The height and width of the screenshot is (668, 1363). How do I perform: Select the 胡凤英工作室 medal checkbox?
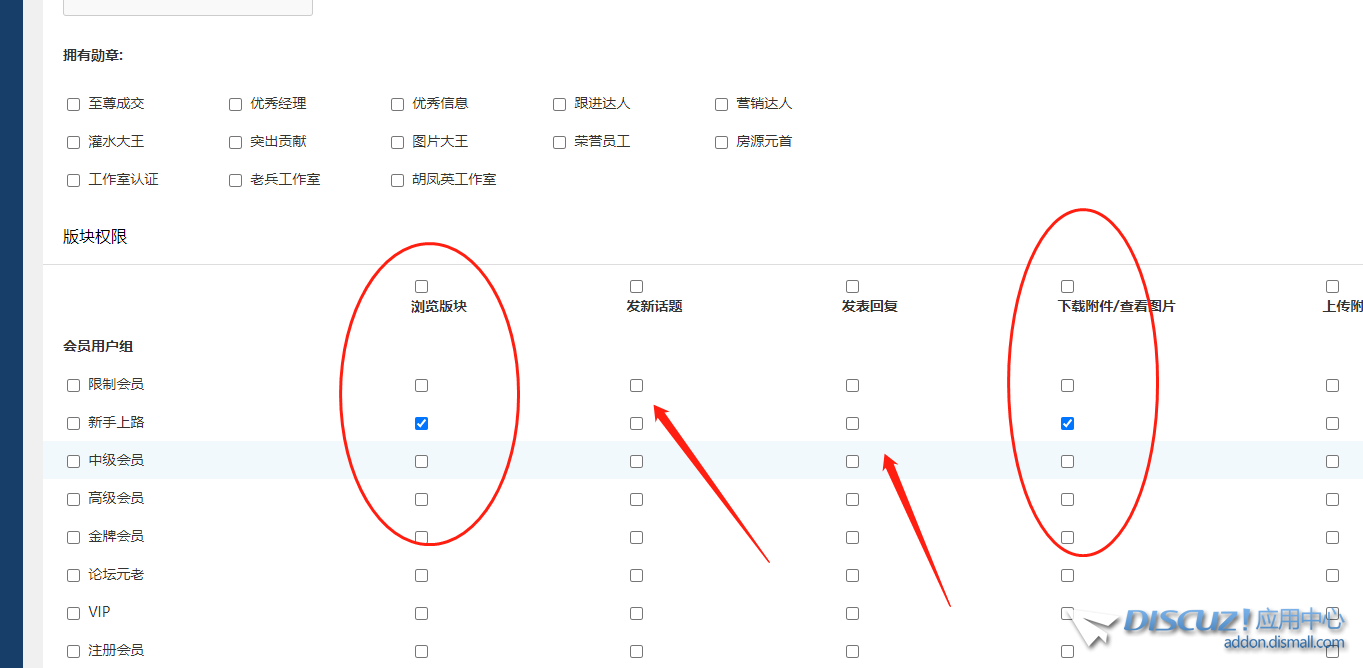click(397, 180)
